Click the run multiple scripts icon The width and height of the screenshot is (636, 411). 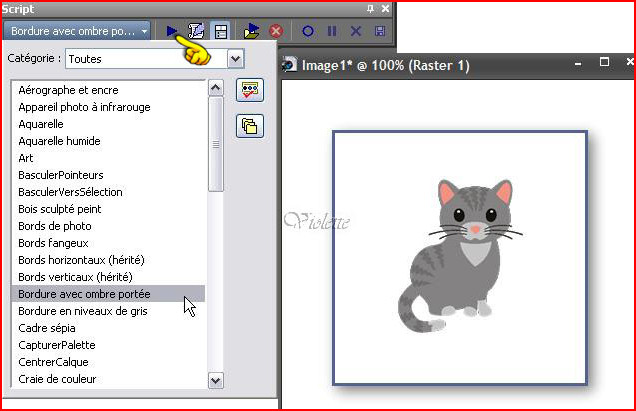pos(251,31)
